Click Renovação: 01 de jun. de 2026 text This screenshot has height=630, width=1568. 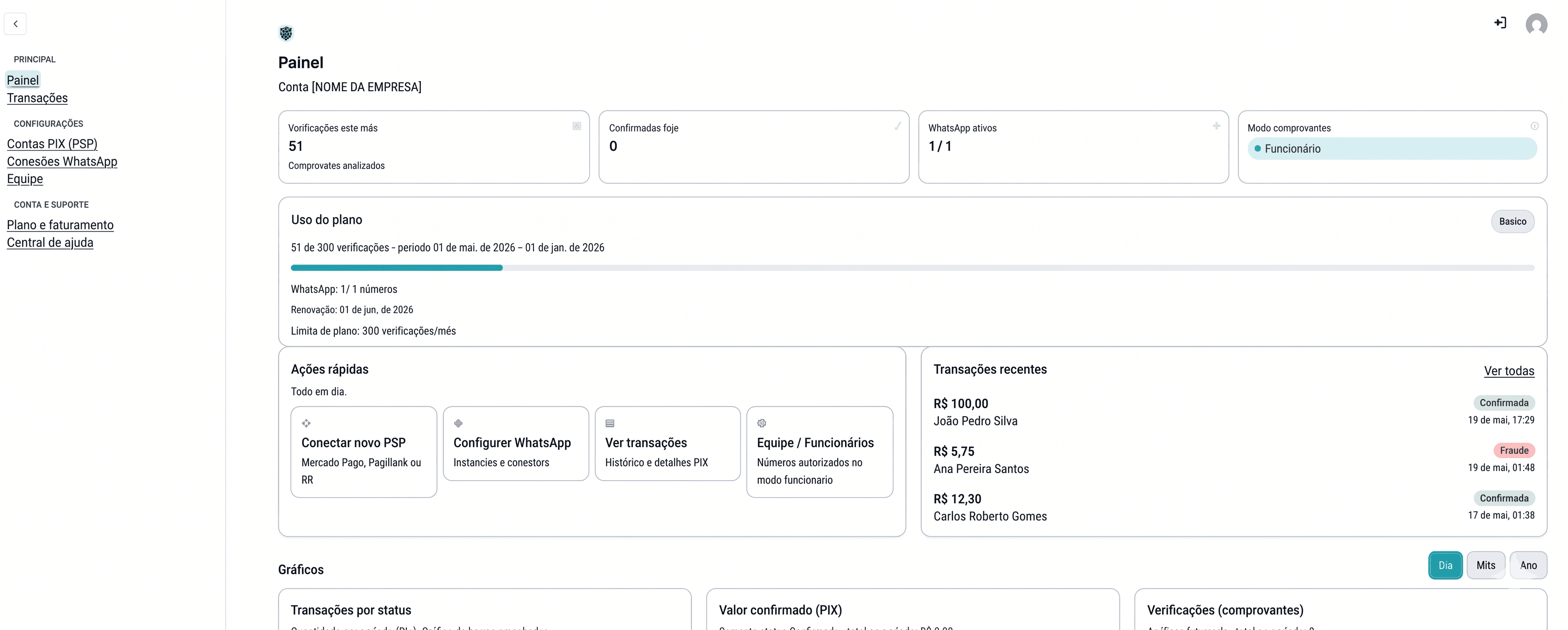[x=352, y=310]
